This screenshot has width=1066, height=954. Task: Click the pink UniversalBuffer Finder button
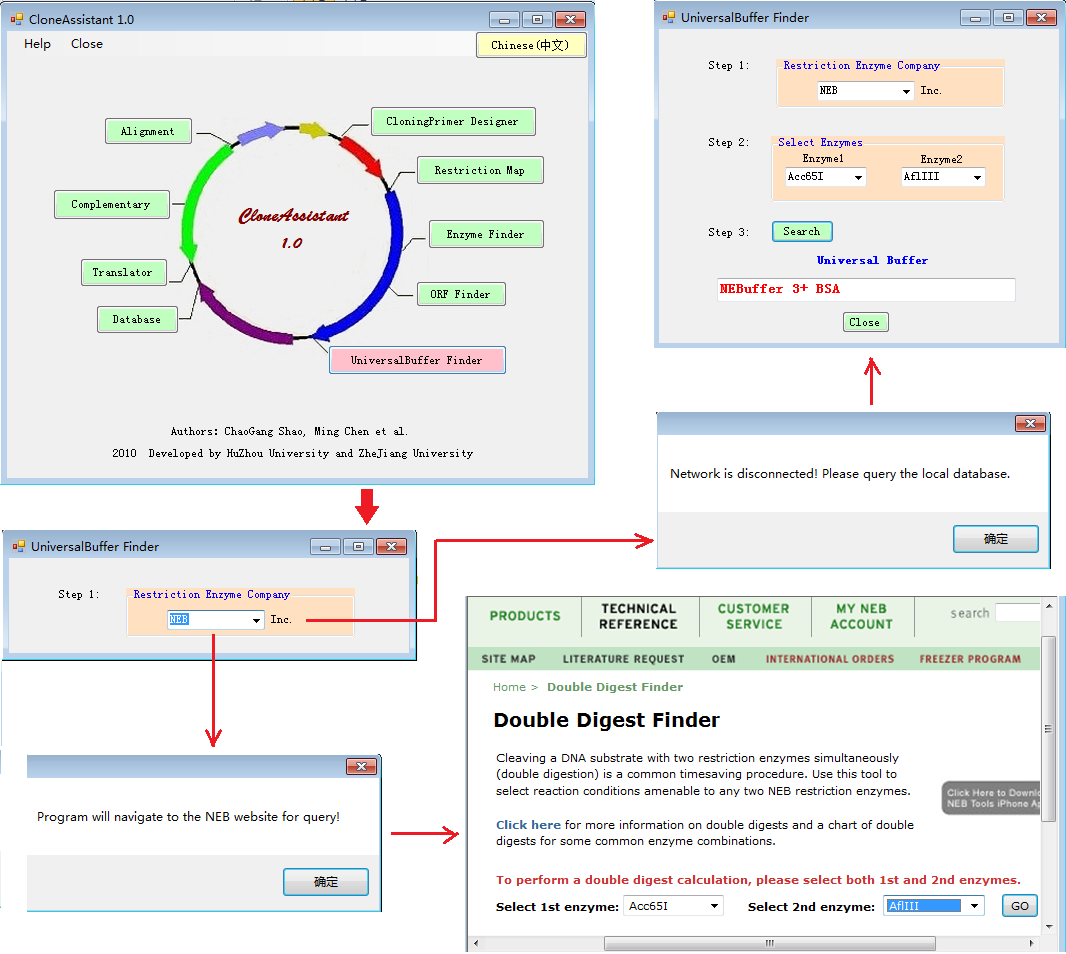click(416, 360)
